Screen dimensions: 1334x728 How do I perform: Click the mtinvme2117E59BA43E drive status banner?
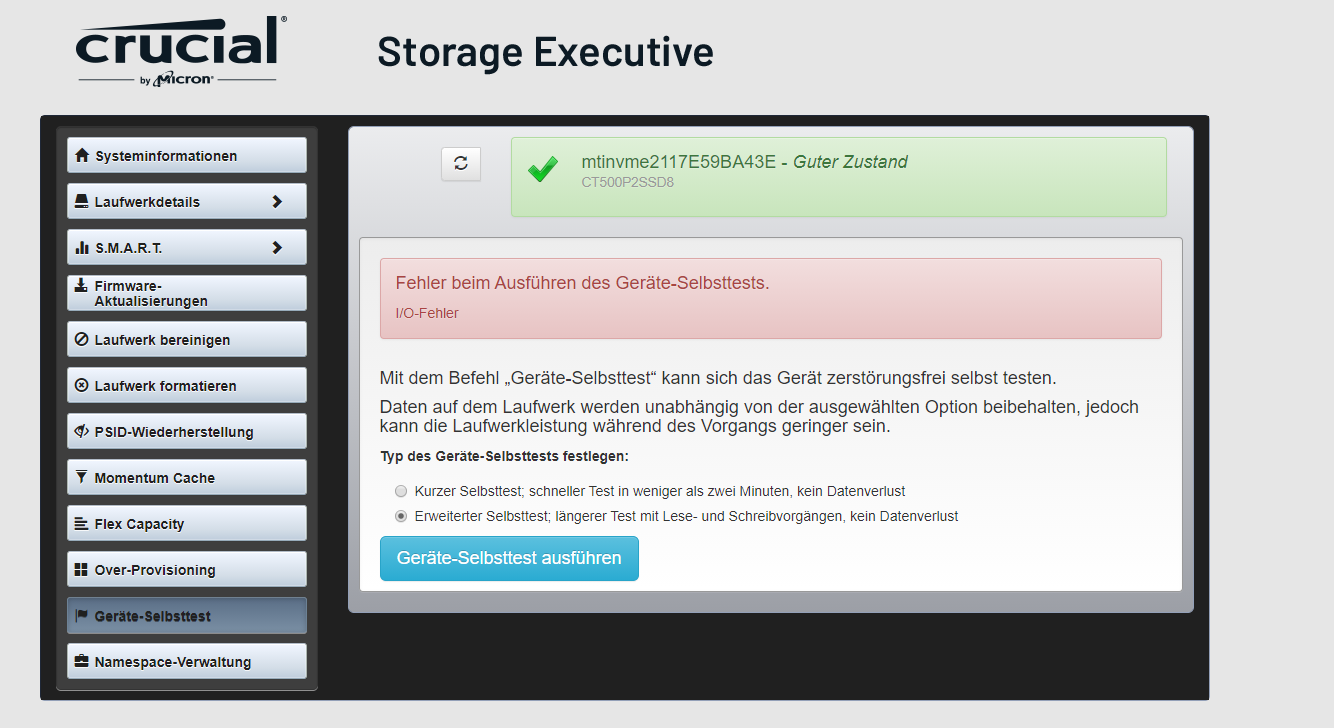click(x=838, y=177)
